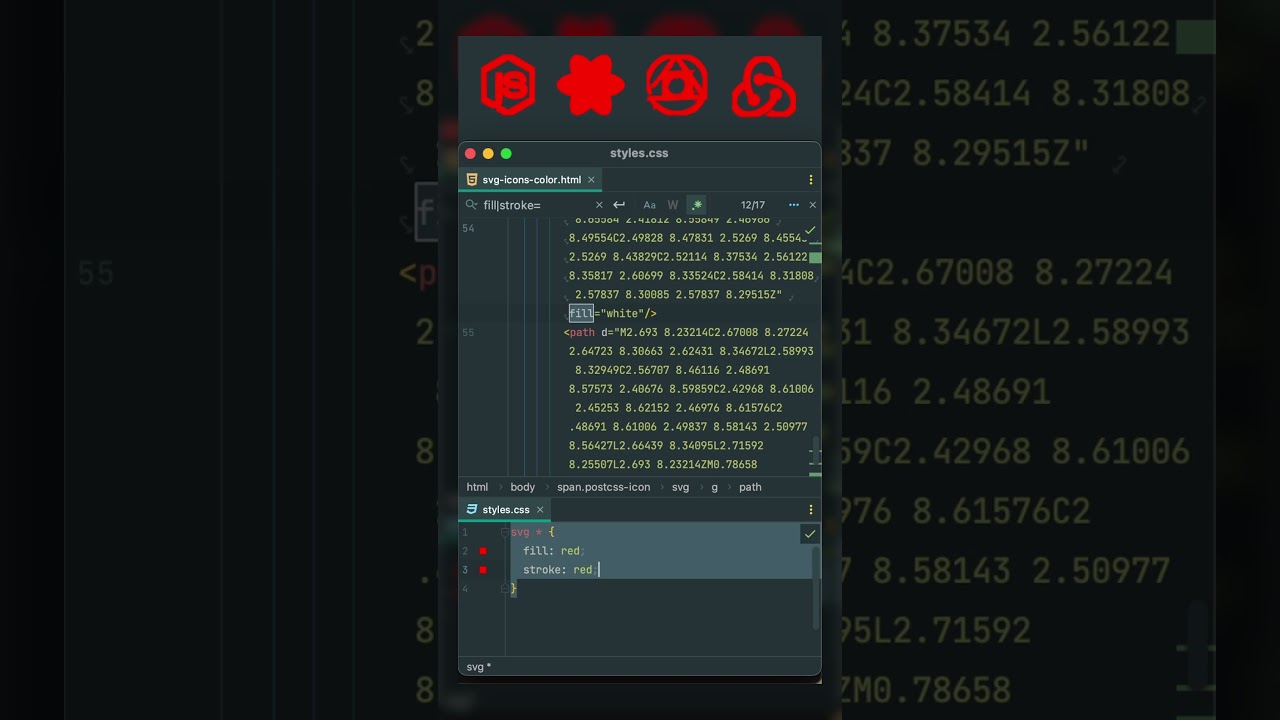Image resolution: width=1280 pixels, height=720 pixels.
Task: Click the highlighted fill attribute match
Action: tap(581, 314)
